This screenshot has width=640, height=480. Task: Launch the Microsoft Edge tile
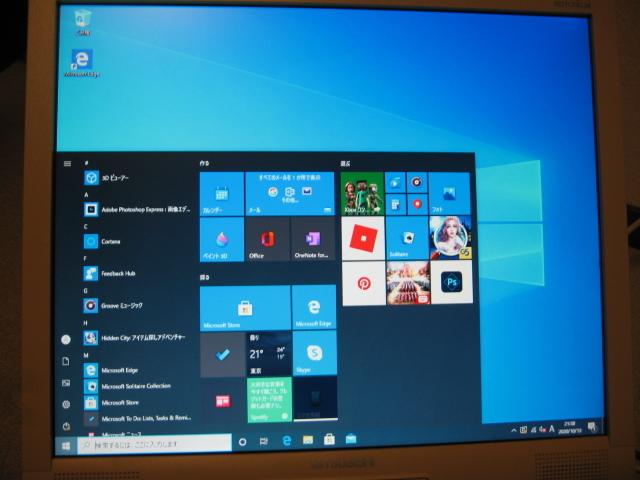(314, 307)
